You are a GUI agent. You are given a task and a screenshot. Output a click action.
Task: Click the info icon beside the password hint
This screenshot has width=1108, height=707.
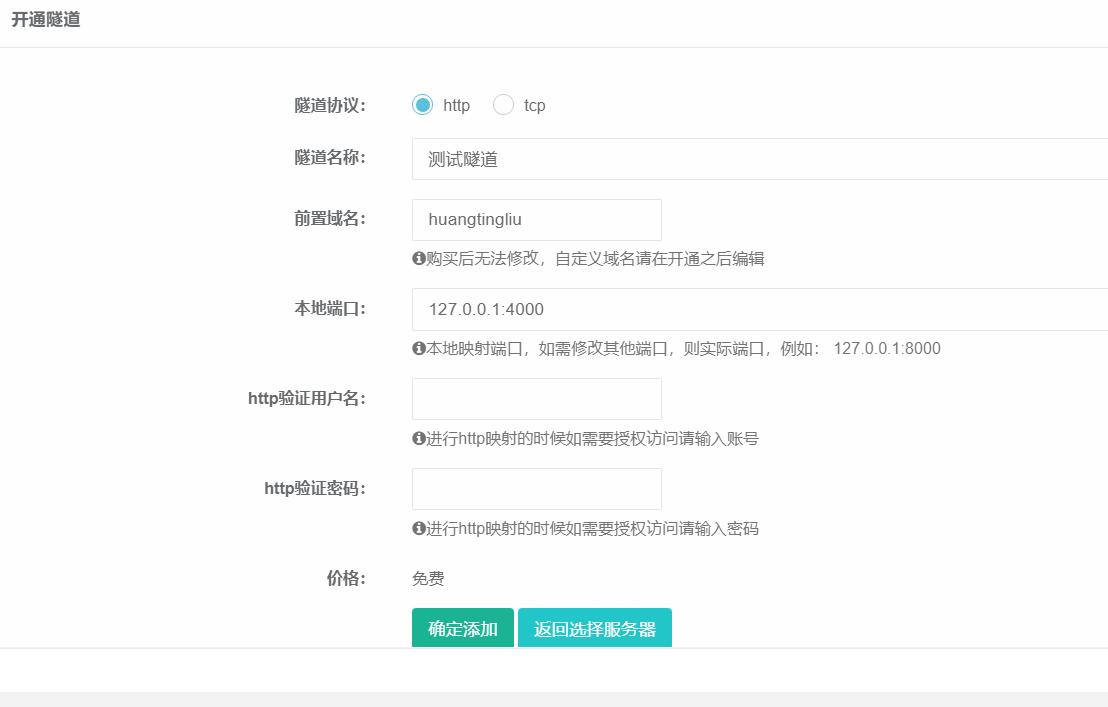pos(417,528)
